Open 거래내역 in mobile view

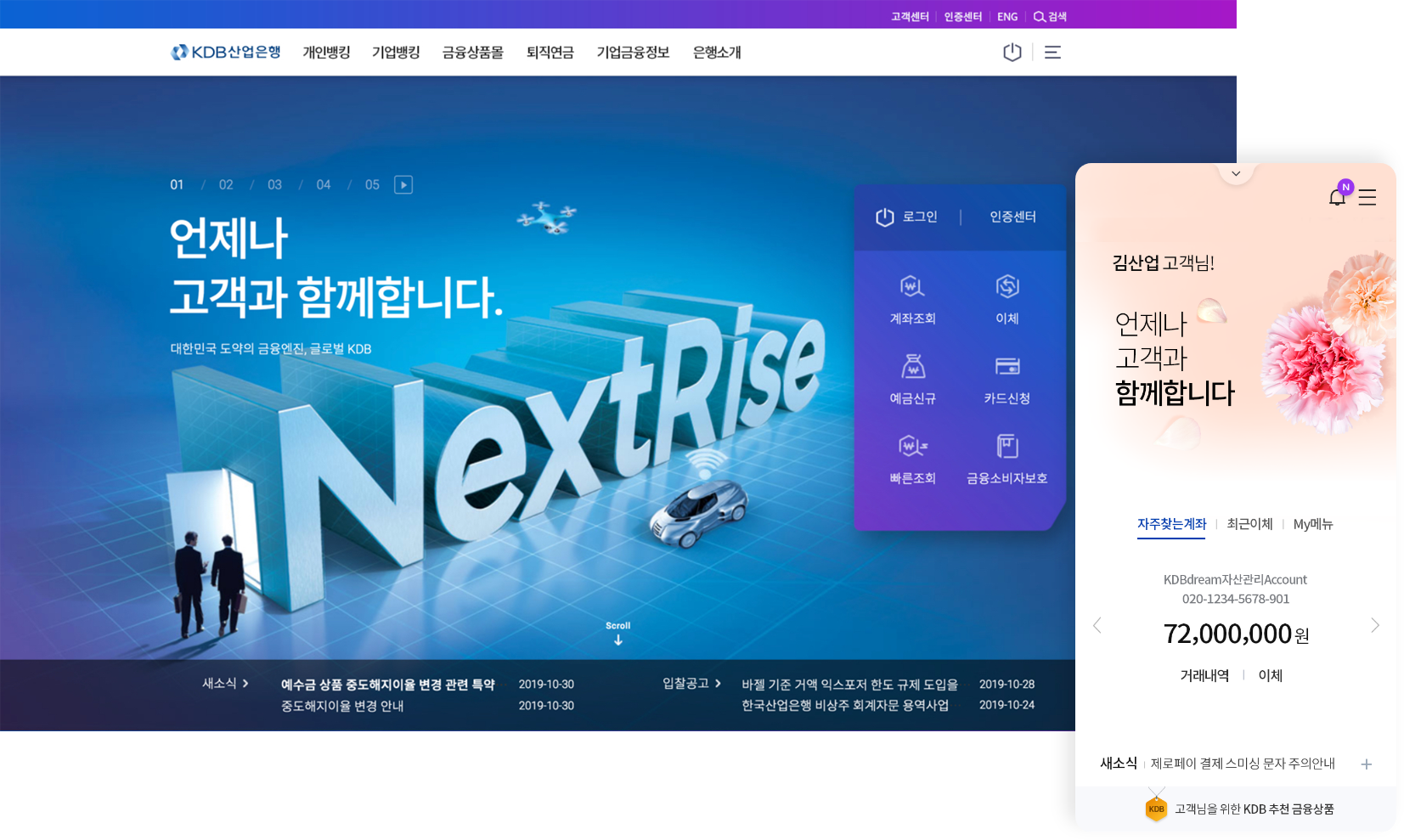[1204, 675]
